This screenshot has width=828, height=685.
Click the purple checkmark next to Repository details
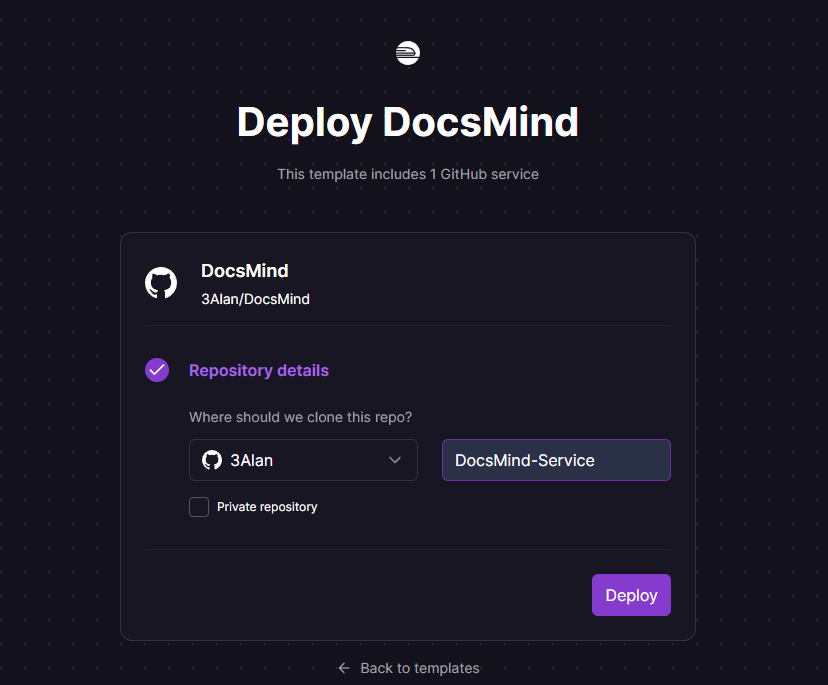click(157, 370)
